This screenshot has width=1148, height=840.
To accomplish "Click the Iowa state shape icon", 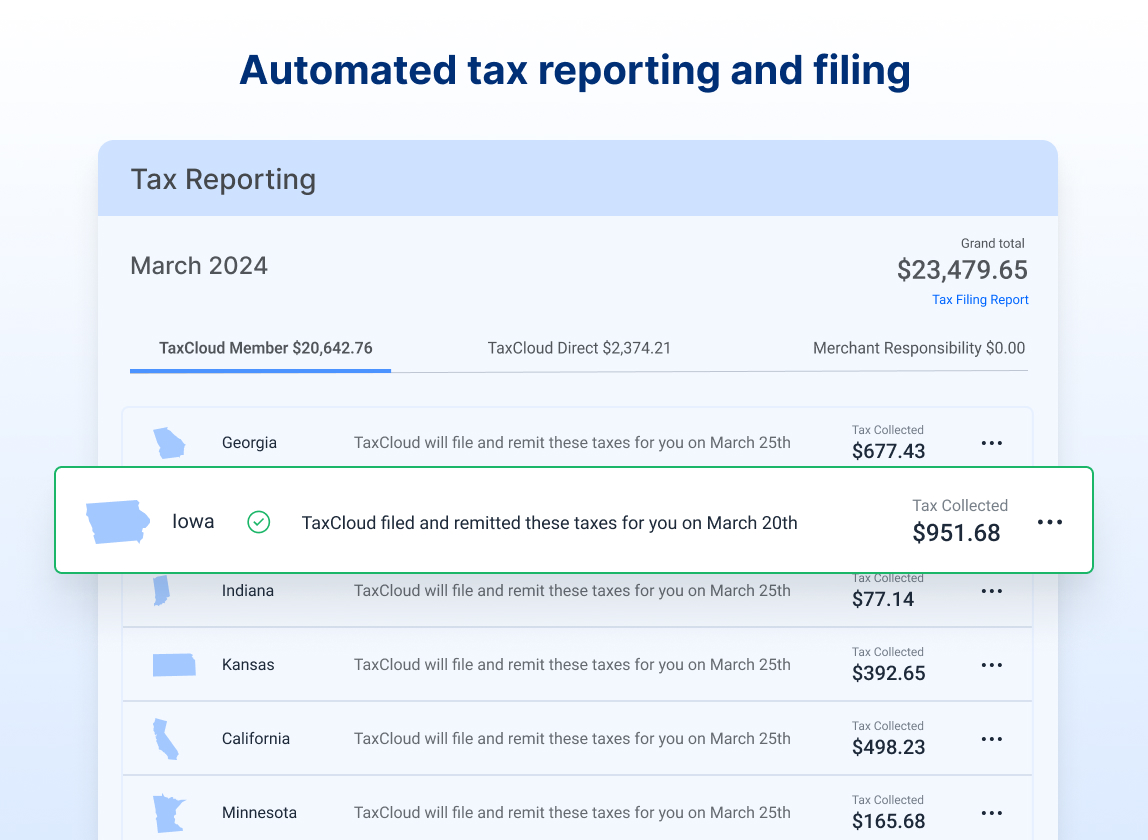I will [x=118, y=522].
